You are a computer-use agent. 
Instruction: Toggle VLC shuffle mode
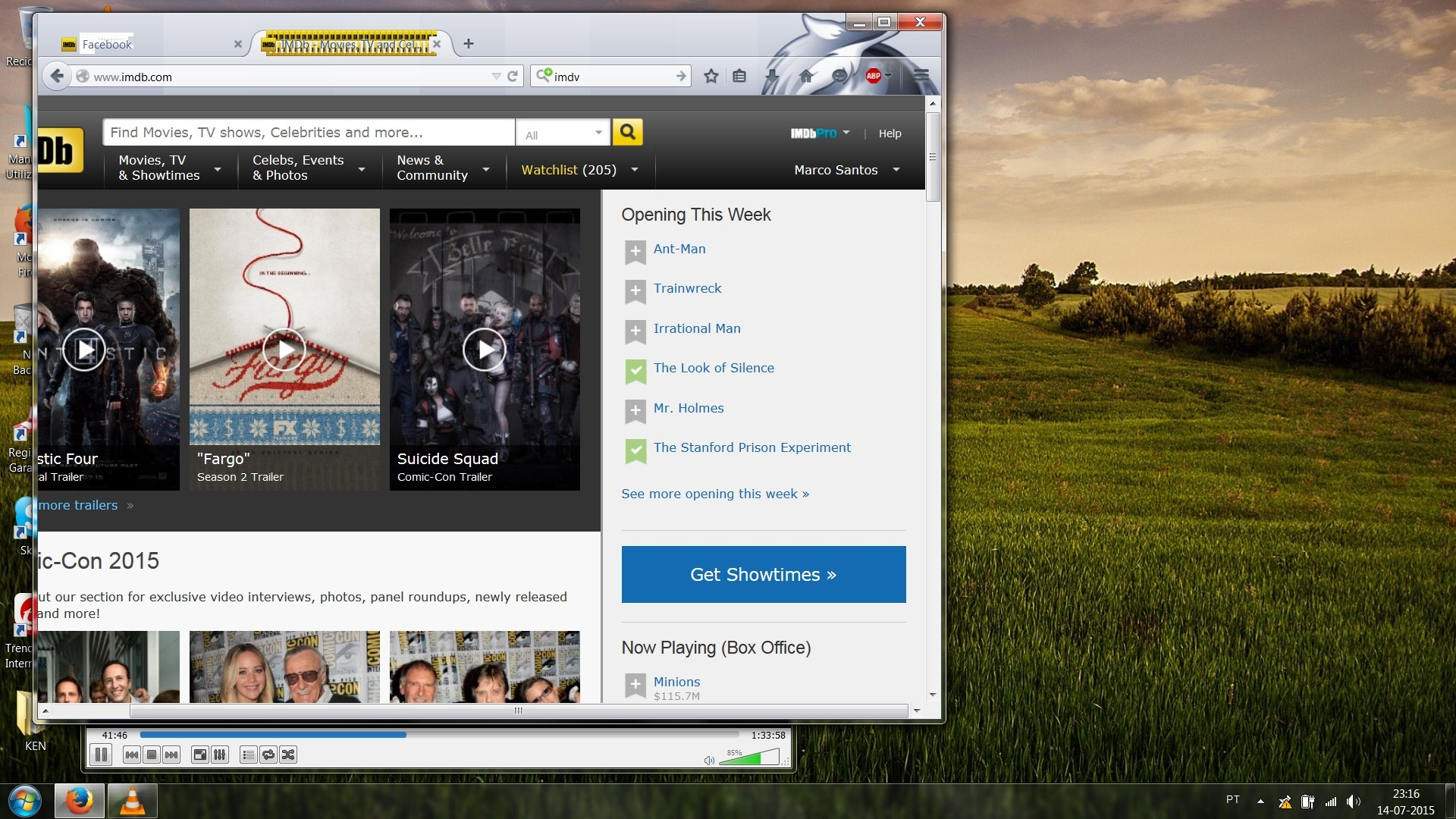coord(288,755)
